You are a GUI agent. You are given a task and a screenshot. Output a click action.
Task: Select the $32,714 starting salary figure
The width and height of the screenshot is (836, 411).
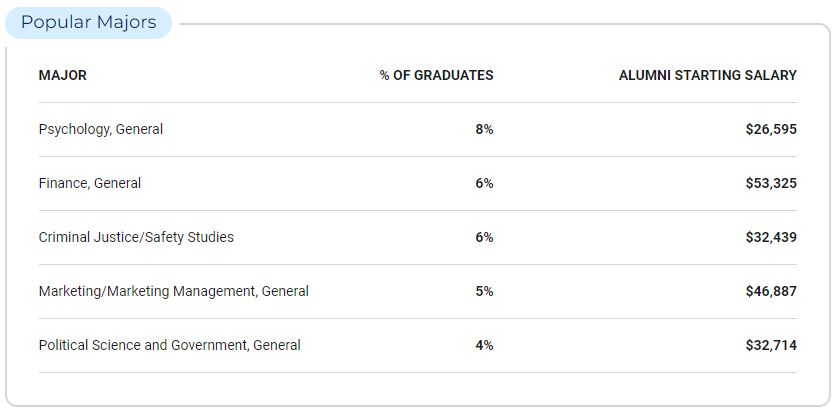pyautogui.click(x=771, y=345)
